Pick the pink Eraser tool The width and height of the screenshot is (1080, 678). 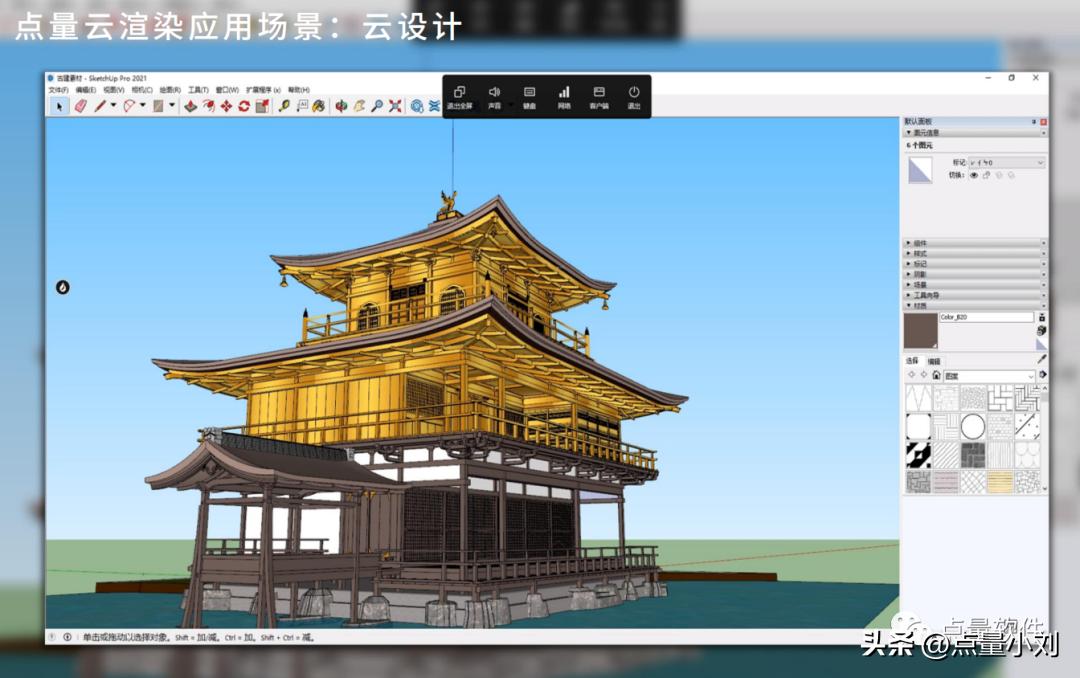point(81,106)
